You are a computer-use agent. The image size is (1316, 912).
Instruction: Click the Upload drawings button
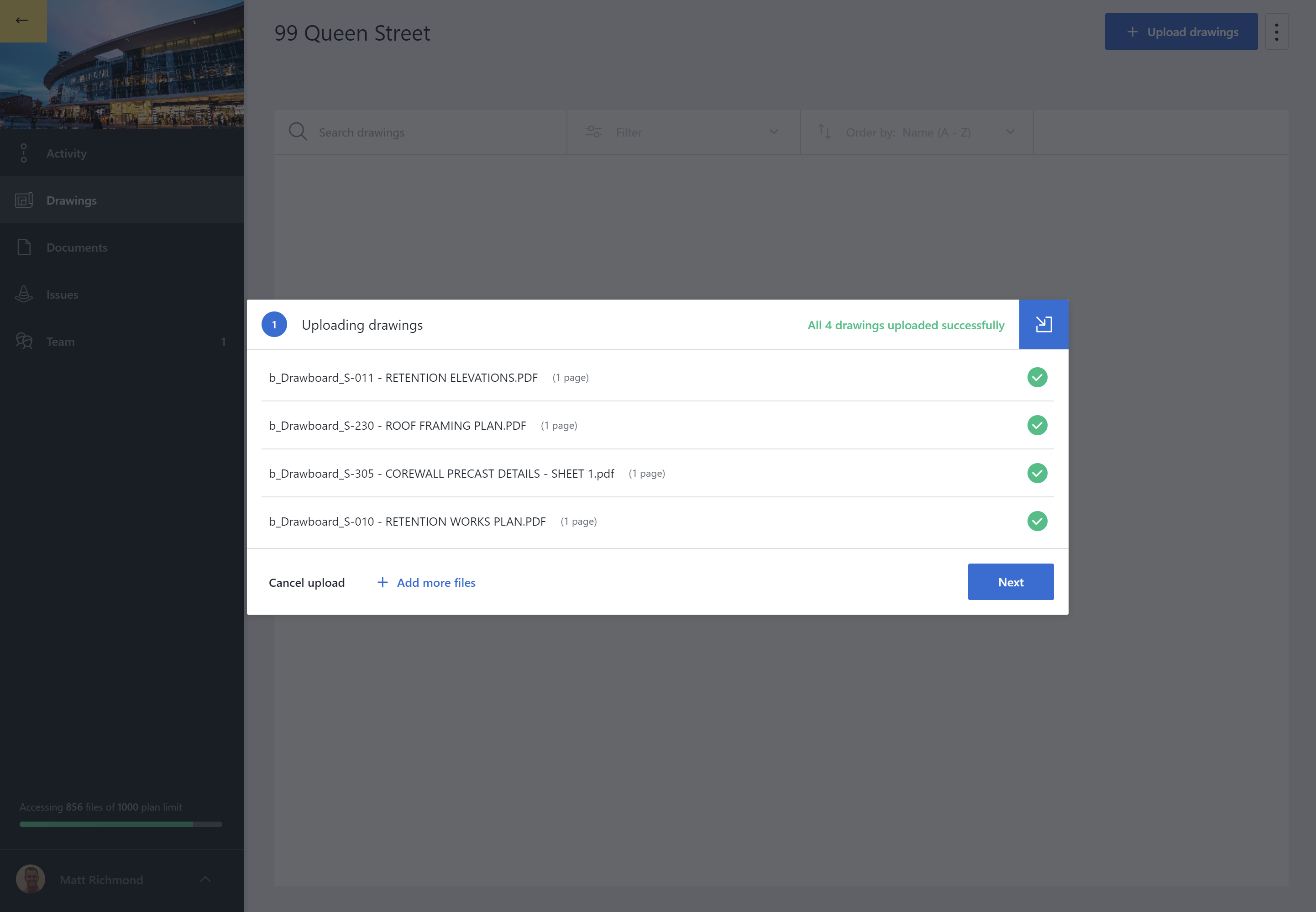[x=1180, y=32]
